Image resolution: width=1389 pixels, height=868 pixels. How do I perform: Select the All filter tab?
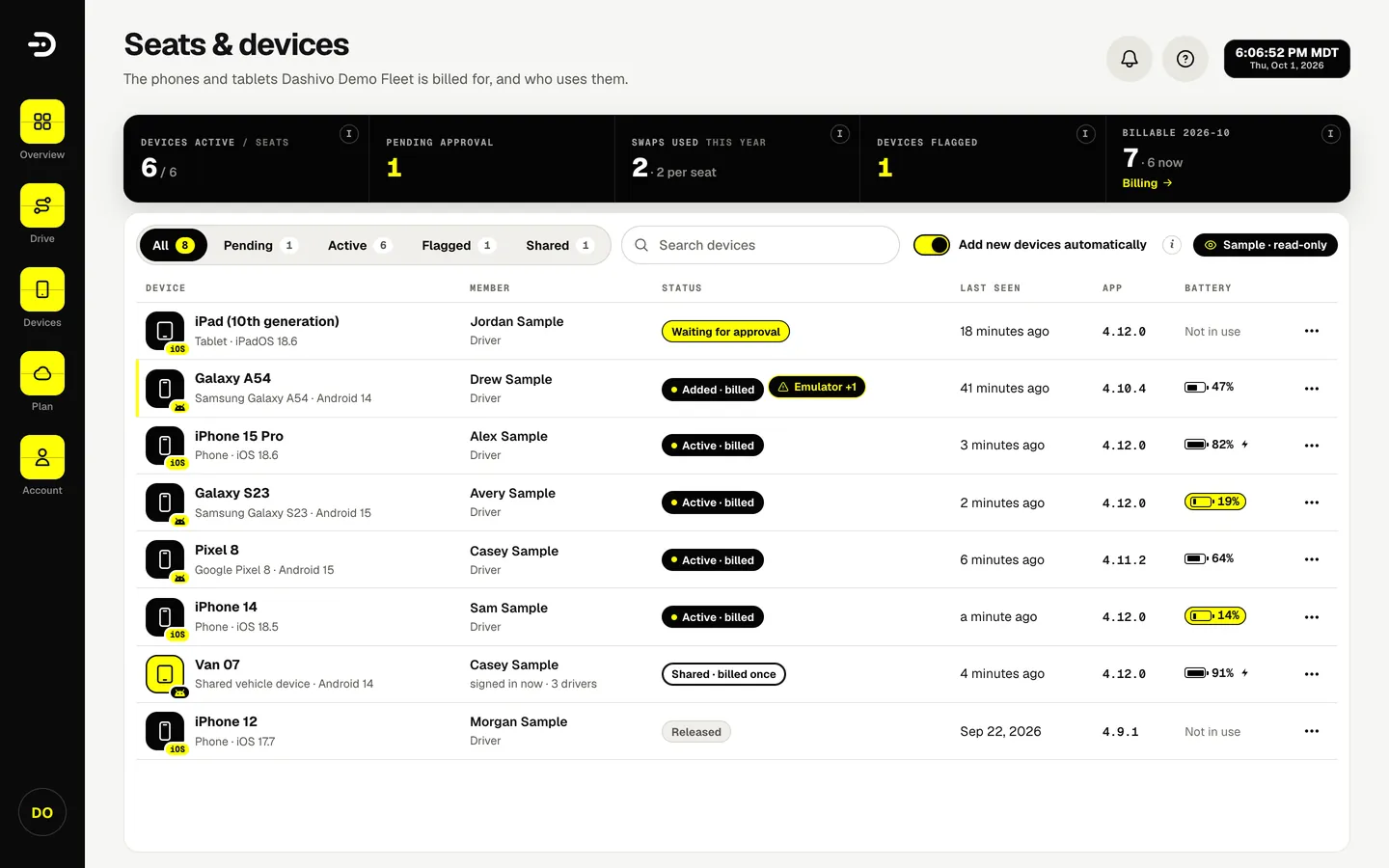point(174,245)
